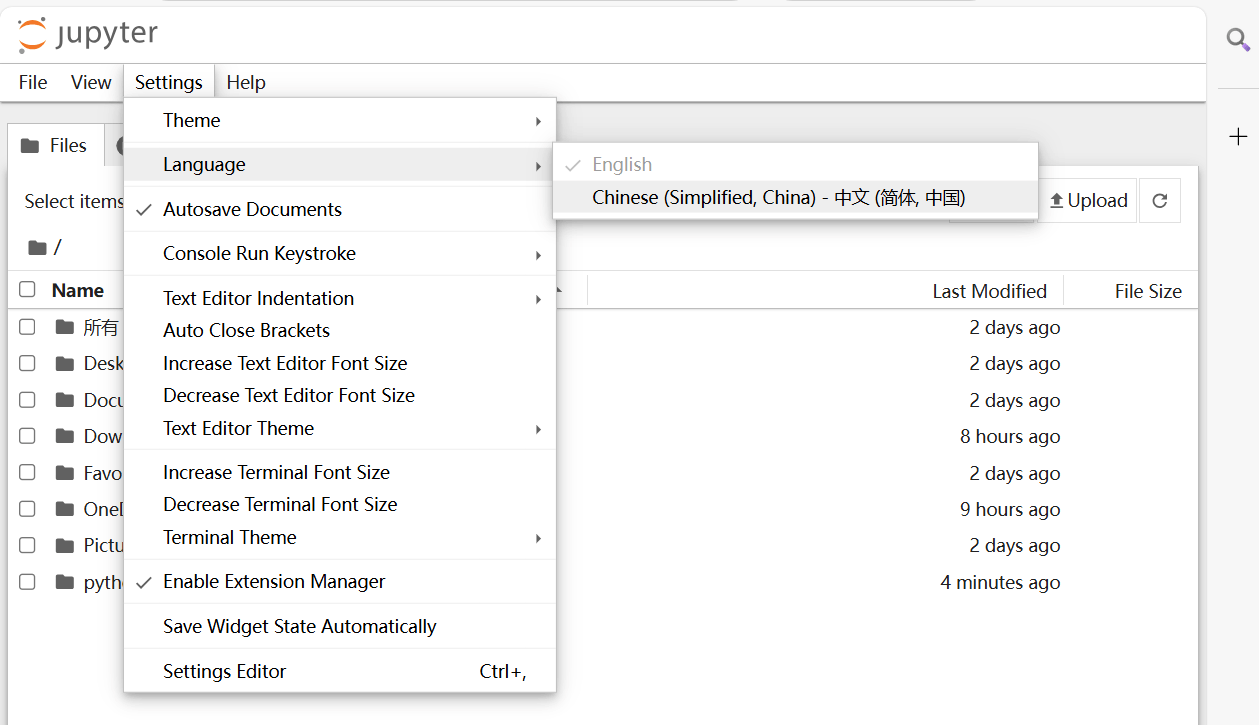Click the folder icon of the 所有 row

[x=66, y=327]
